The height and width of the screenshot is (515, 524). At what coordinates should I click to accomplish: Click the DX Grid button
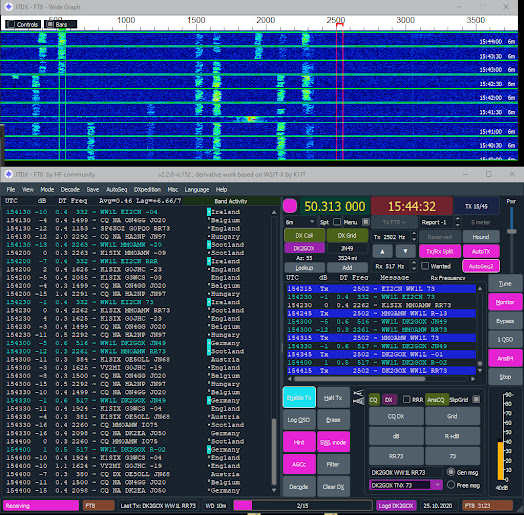347,235
